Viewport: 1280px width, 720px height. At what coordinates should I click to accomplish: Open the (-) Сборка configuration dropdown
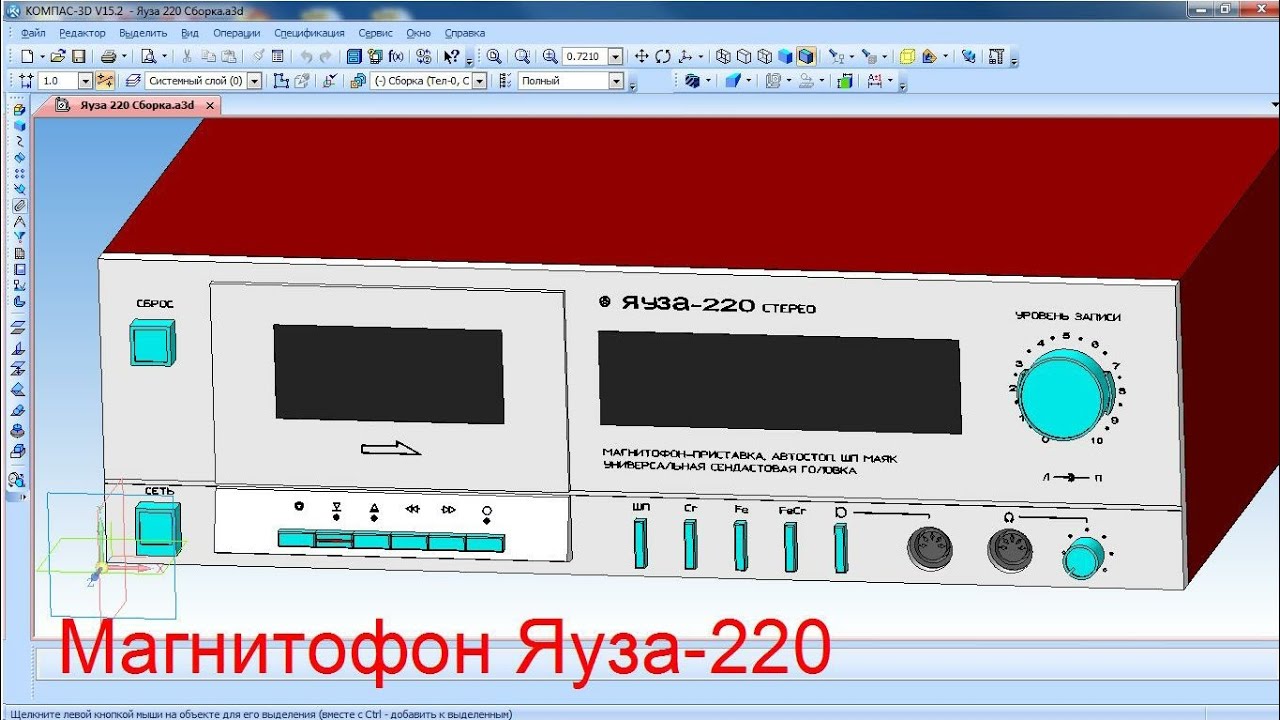point(479,81)
